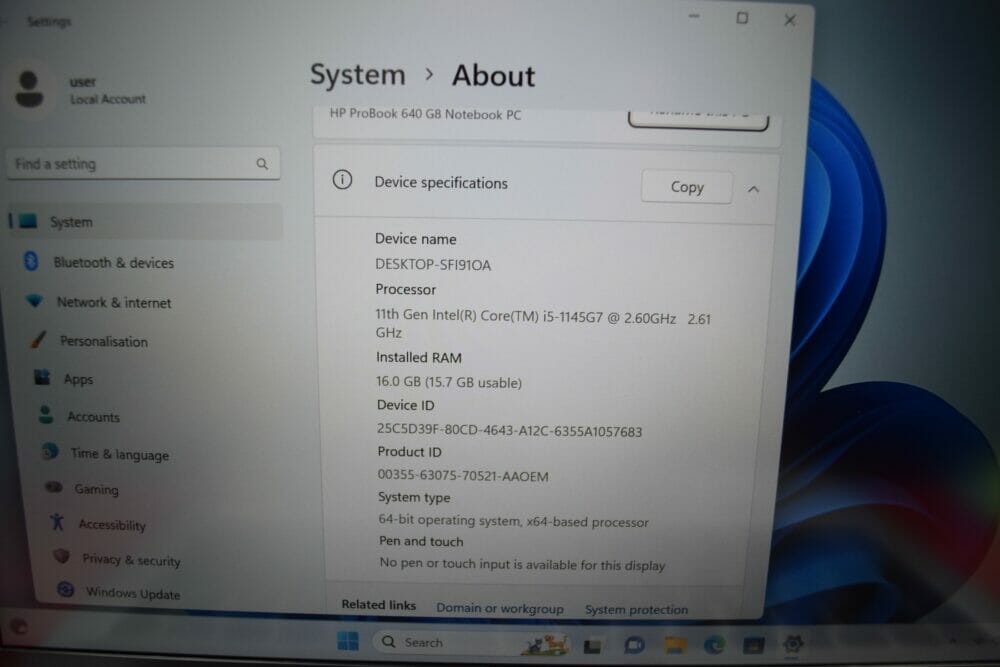Open the Accounts settings page
1000x667 pixels.
94,417
